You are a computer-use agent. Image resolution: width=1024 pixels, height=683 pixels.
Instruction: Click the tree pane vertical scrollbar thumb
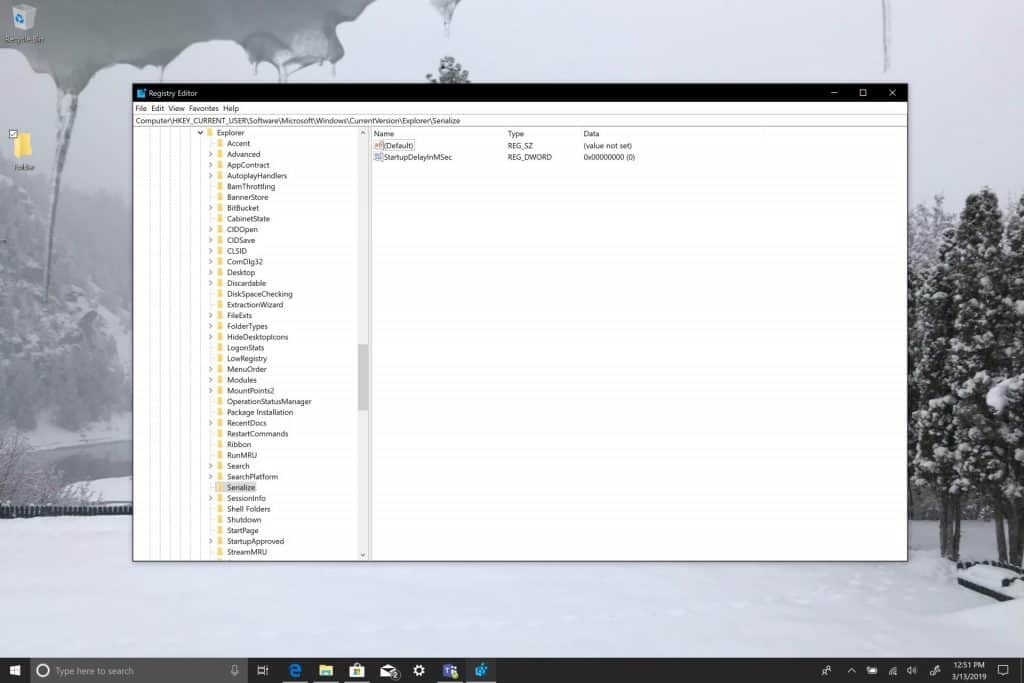point(362,377)
